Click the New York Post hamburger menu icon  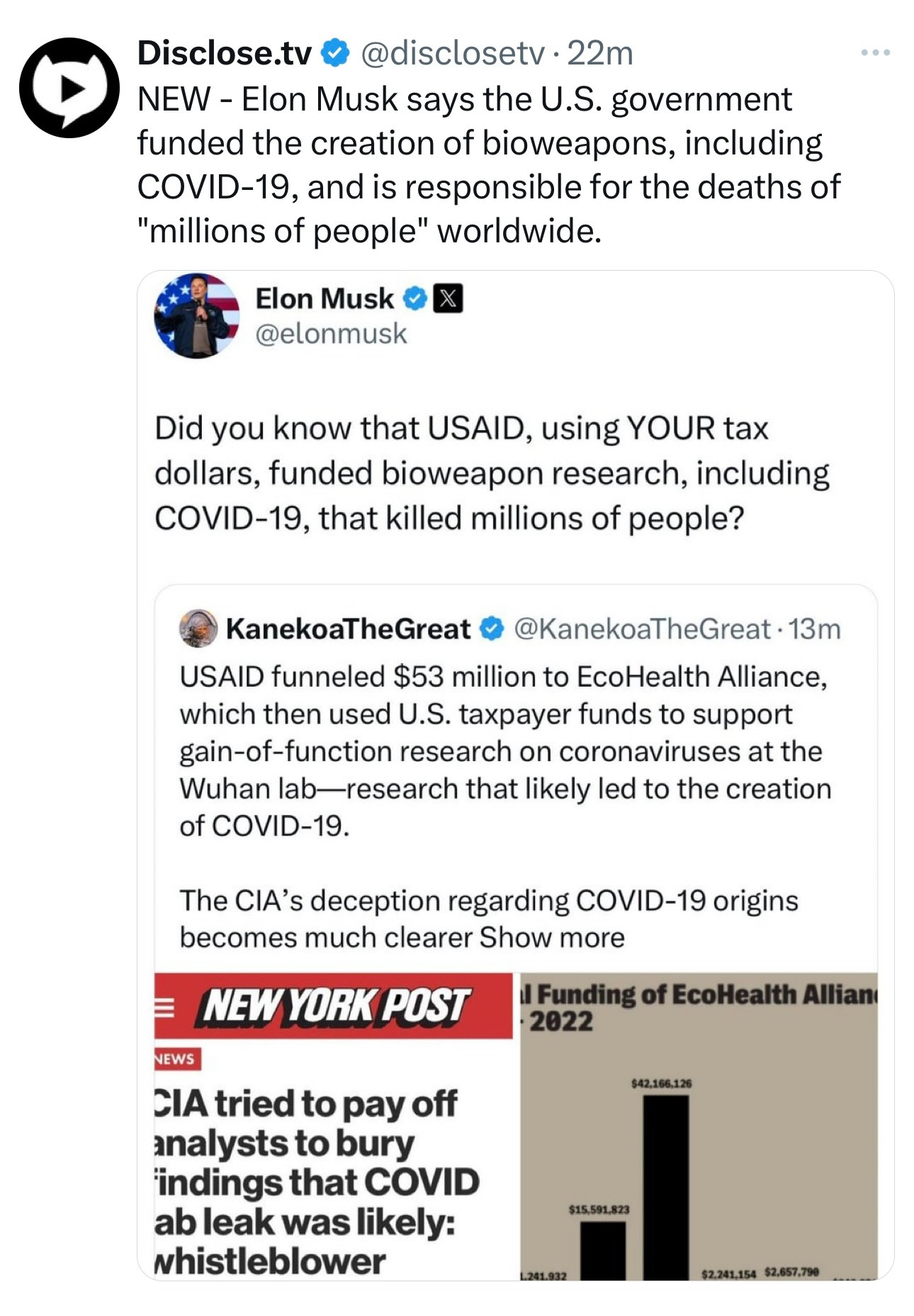164,1007
